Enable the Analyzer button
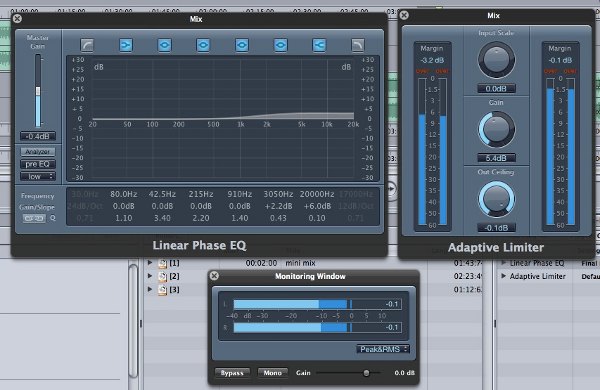The width and height of the screenshot is (600, 390). 38,152
